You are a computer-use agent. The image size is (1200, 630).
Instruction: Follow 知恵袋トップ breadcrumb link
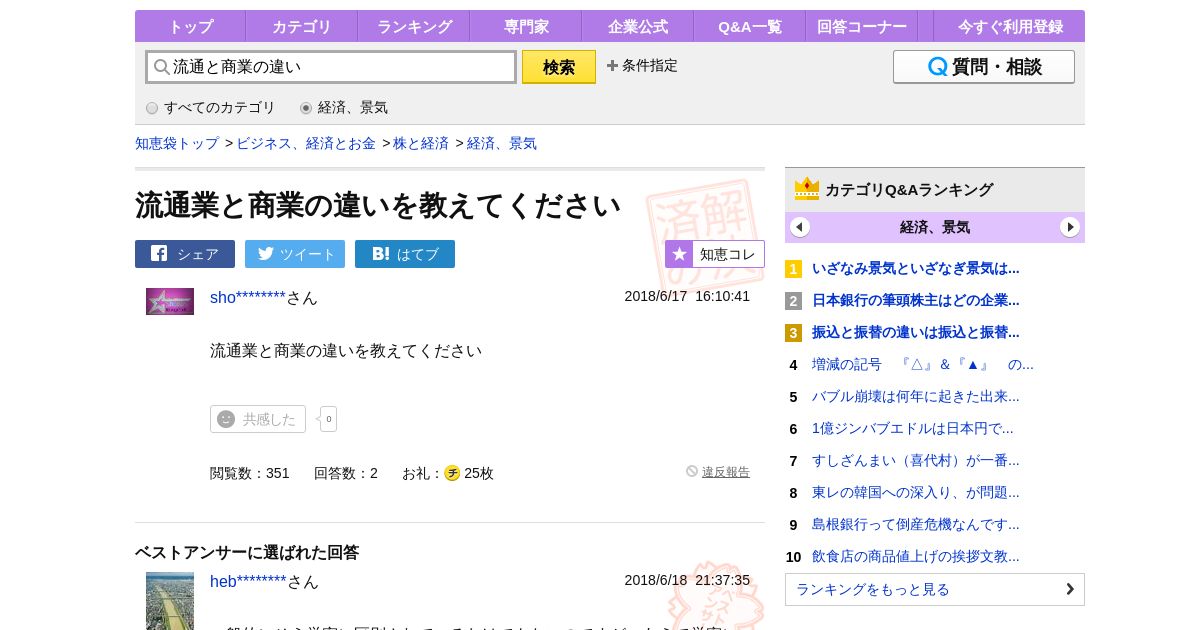point(177,143)
